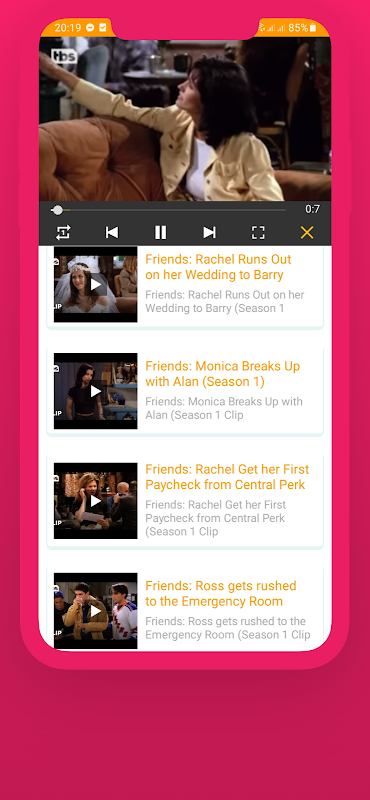Screen dimensions: 370x800
Task: Play the Ross Emergency Room thumbnail
Action: (x=95, y=611)
